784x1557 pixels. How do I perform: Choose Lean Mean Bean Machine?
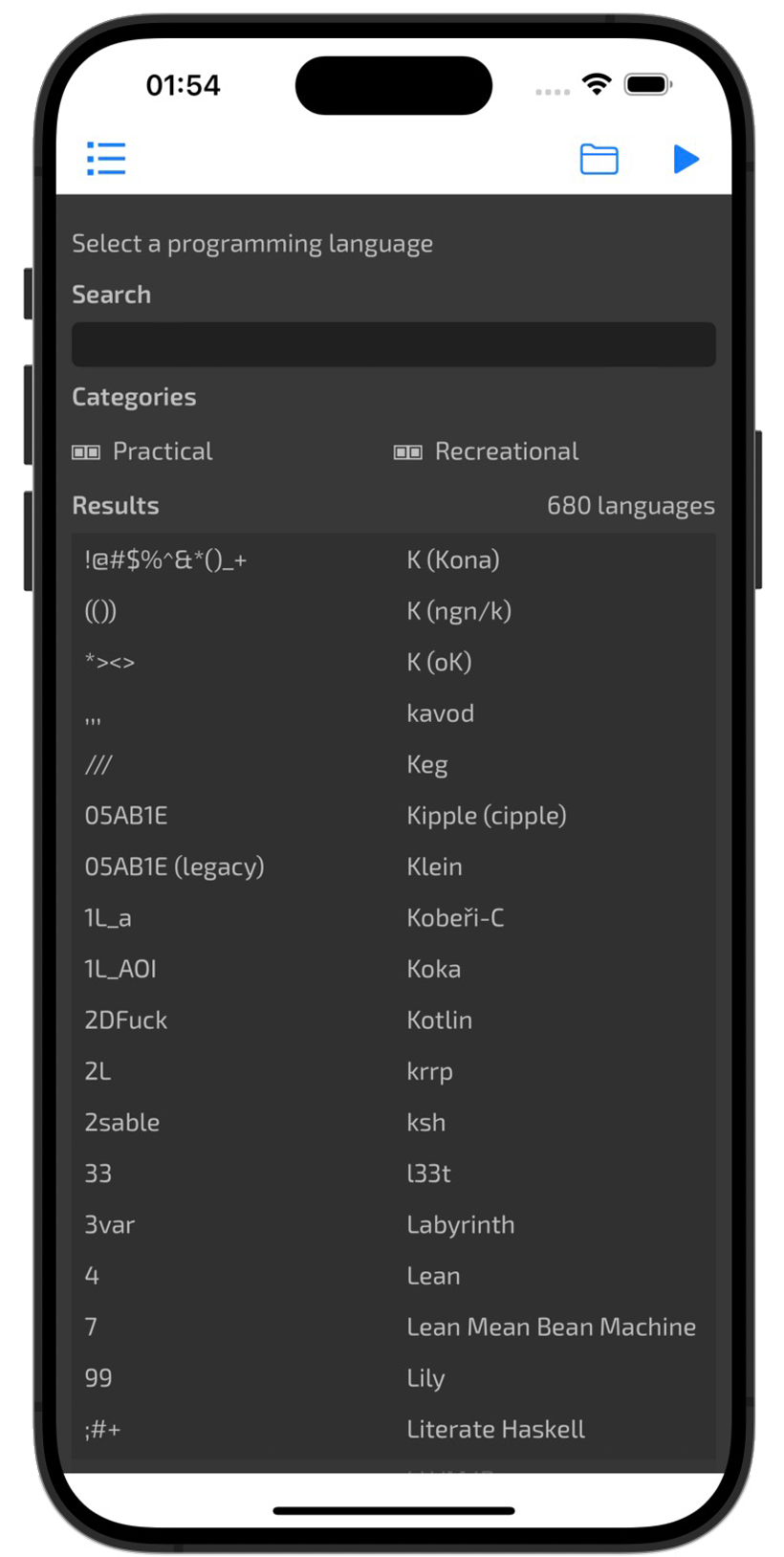[x=552, y=1327]
